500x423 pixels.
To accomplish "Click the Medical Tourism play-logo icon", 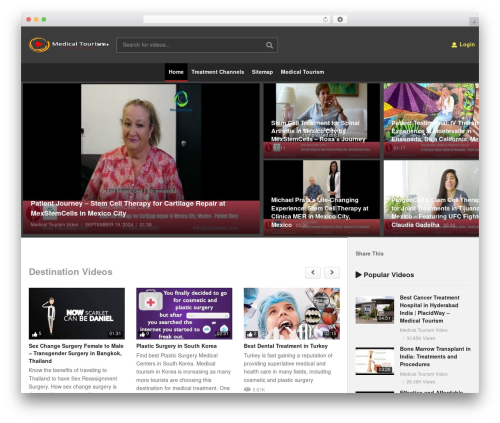I will [x=39, y=45].
